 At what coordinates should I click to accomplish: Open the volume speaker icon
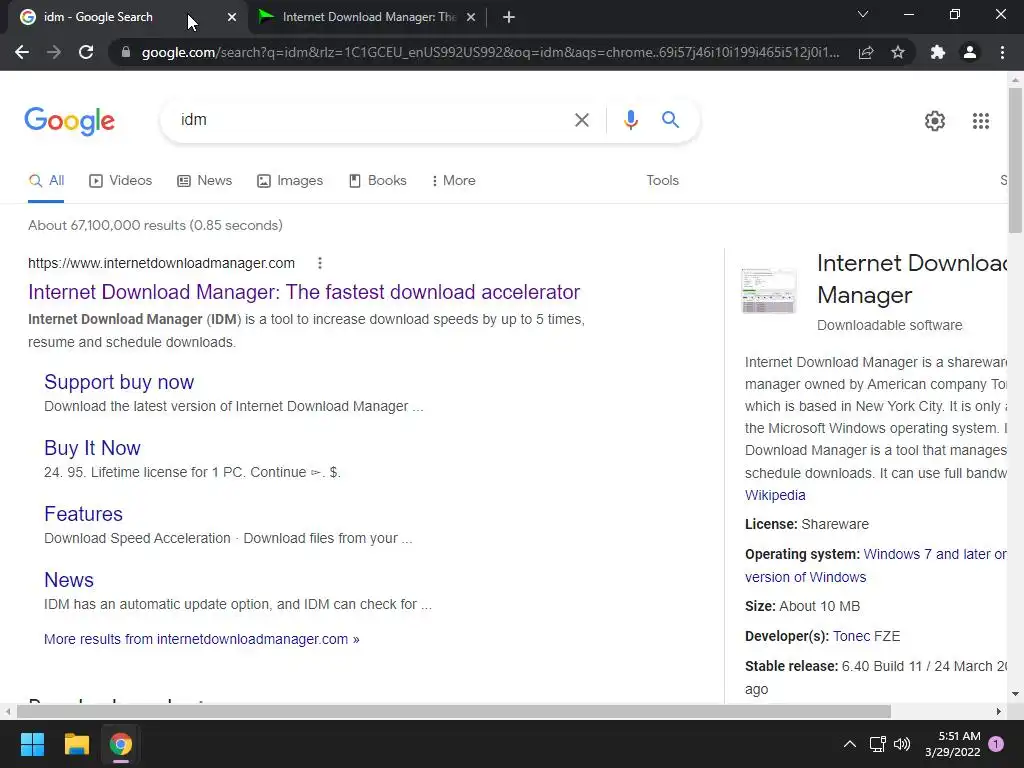click(902, 744)
